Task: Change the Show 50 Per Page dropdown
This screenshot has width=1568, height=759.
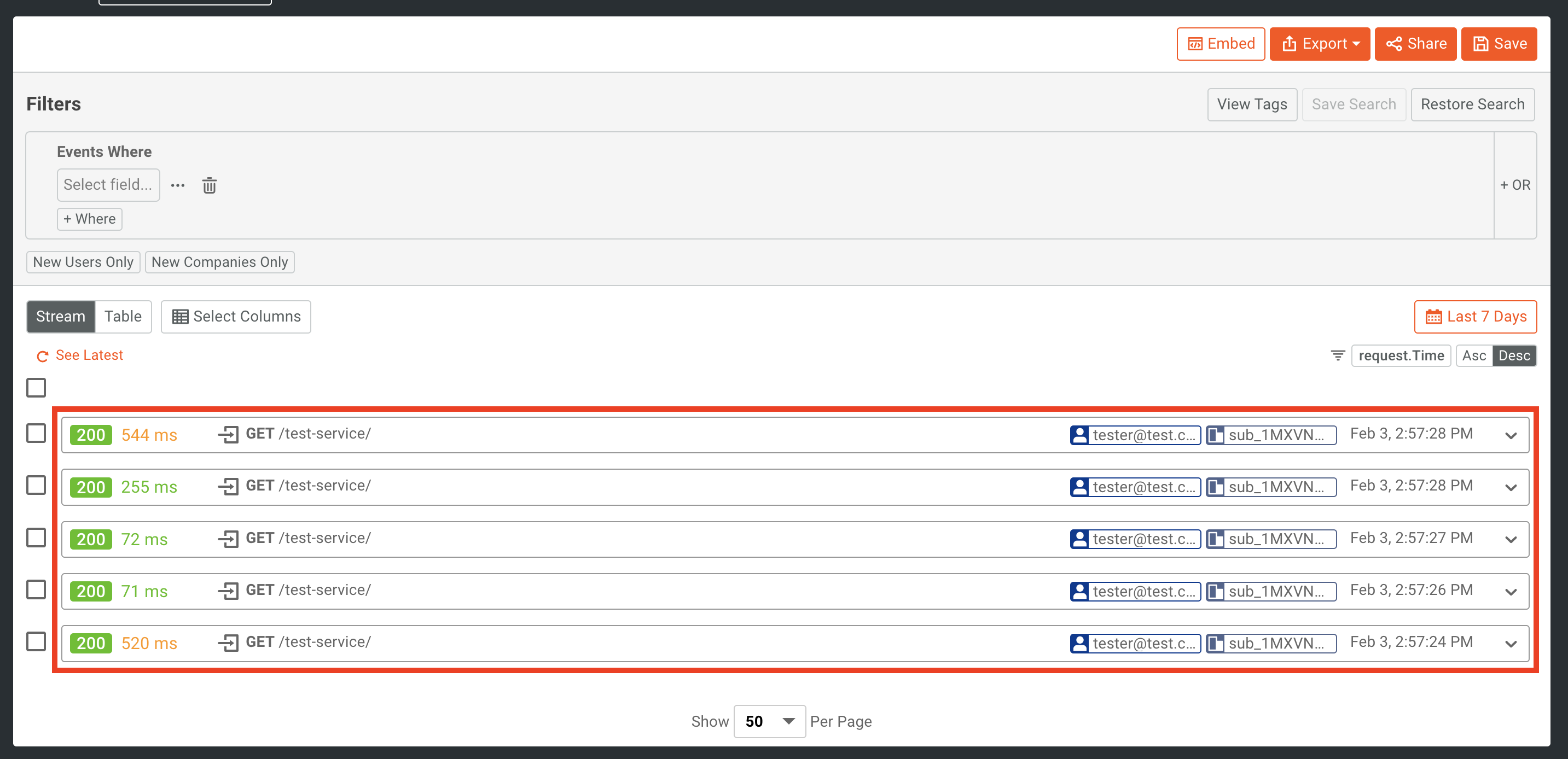Action: tap(769, 721)
